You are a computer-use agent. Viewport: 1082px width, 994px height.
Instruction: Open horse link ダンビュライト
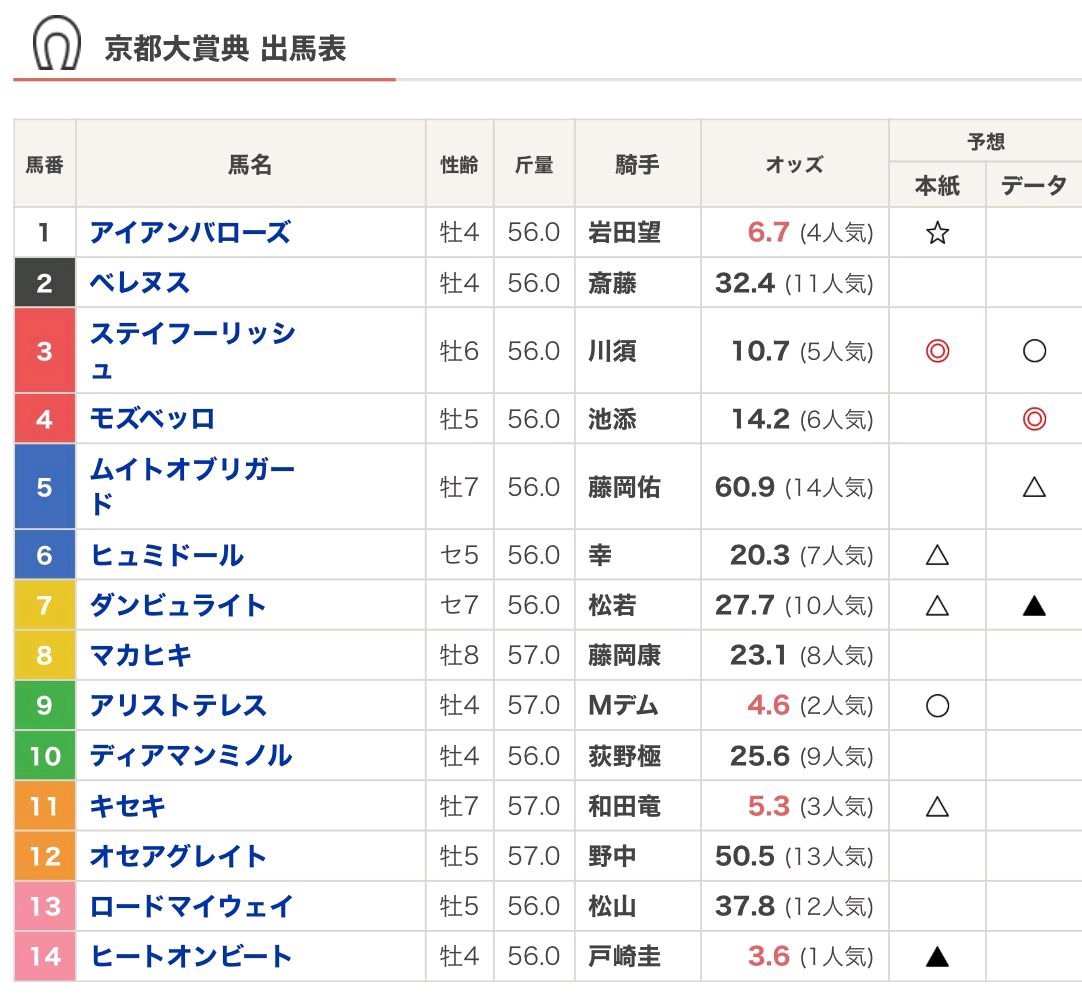pyautogui.click(x=178, y=605)
